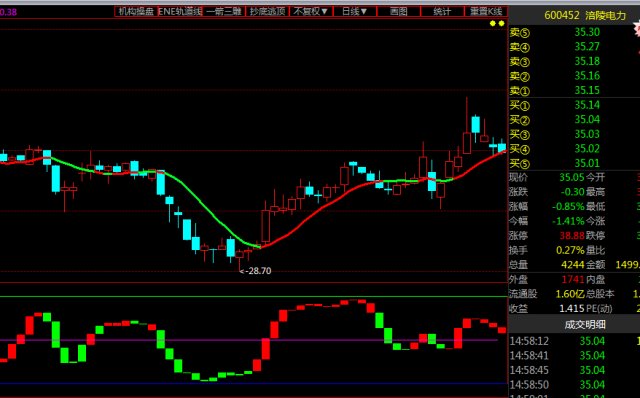Click the 买① bid price 35.14 row
Screen dimensions: 640x398
pyautogui.click(x=574, y=105)
